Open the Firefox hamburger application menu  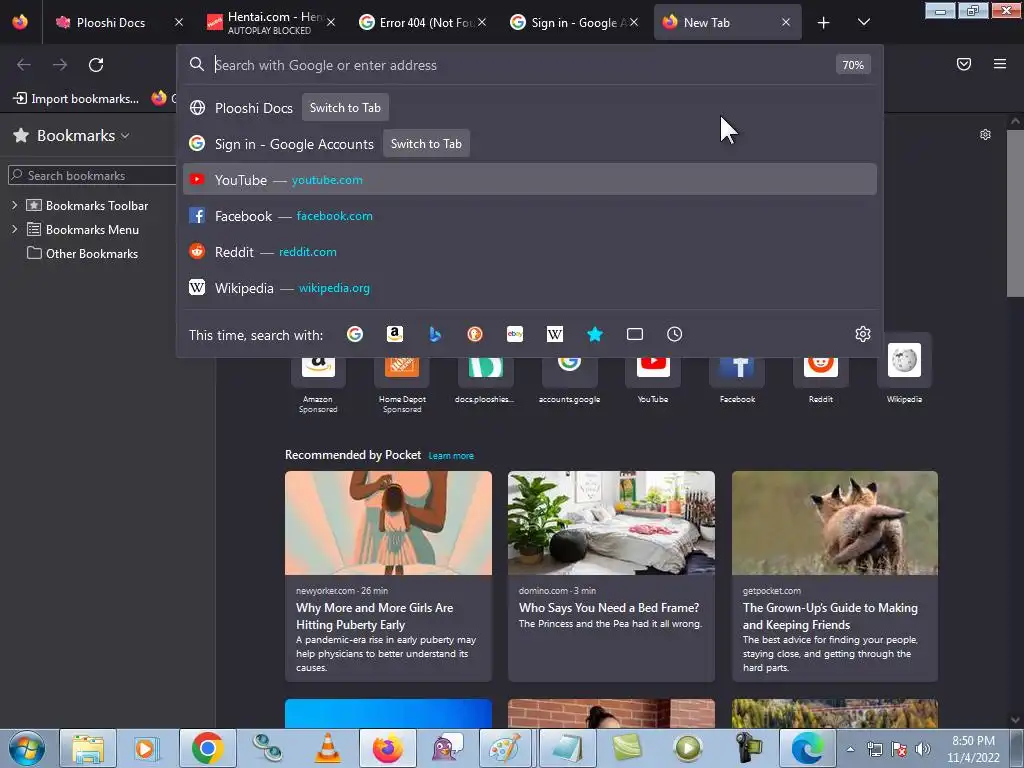[x=1000, y=64]
